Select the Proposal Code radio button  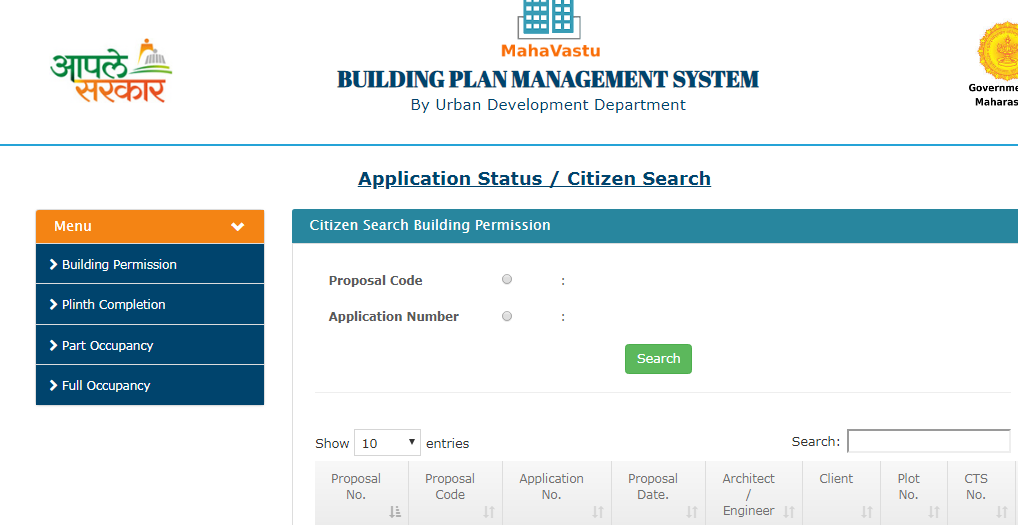(x=507, y=279)
